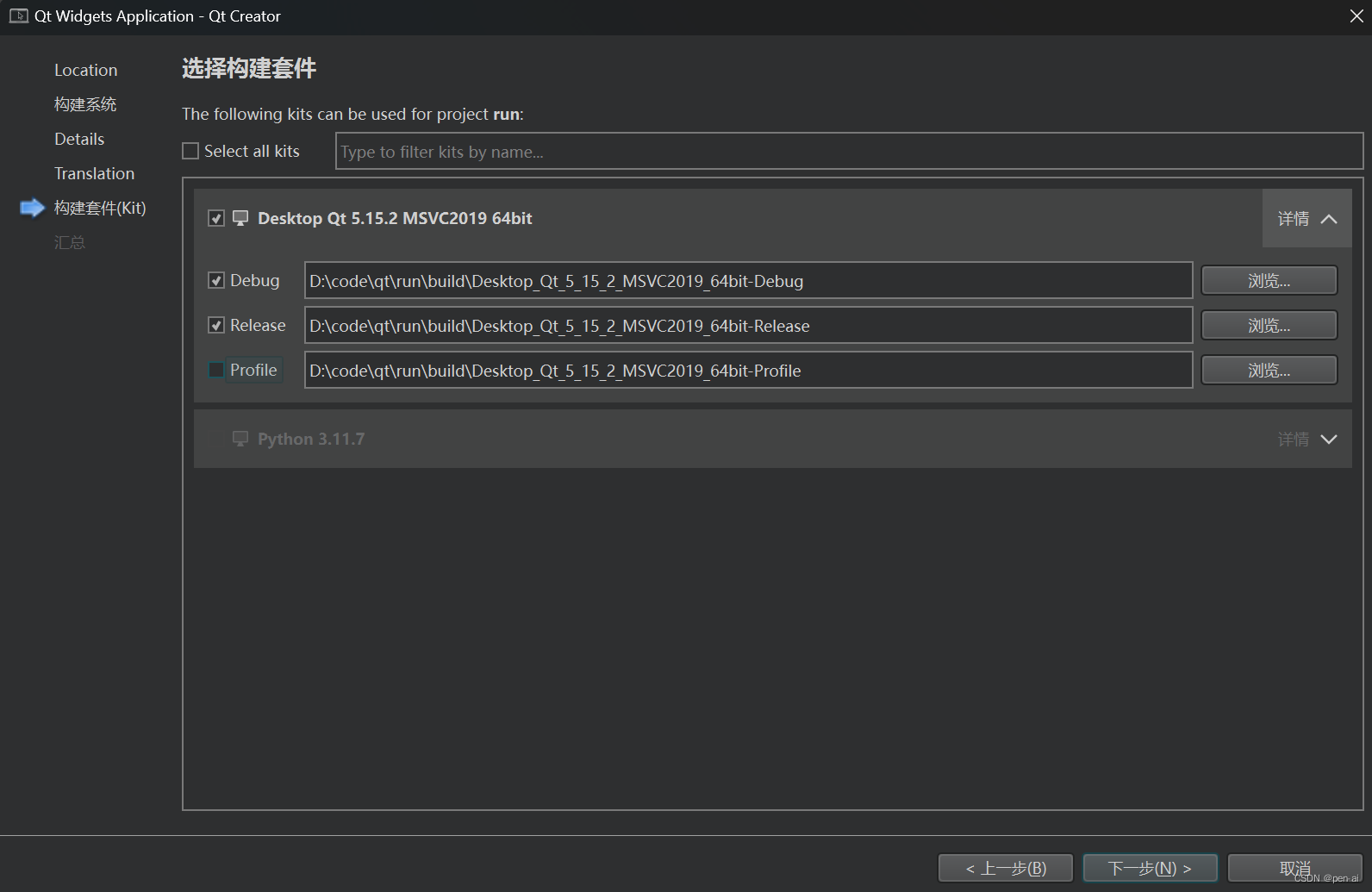Uncheck the Release build configuration
This screenshot has width=1372, height=892.
pos(216,326)
